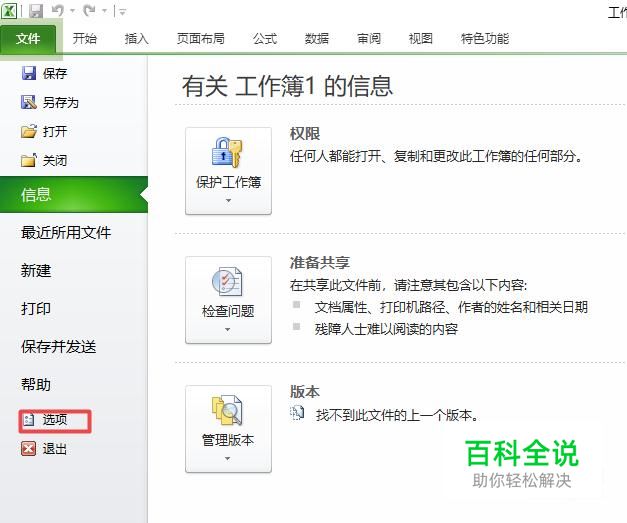This screenshot has width=627, height=523.
Task: Click the 选项 options icon
Action: coord(29,420)
